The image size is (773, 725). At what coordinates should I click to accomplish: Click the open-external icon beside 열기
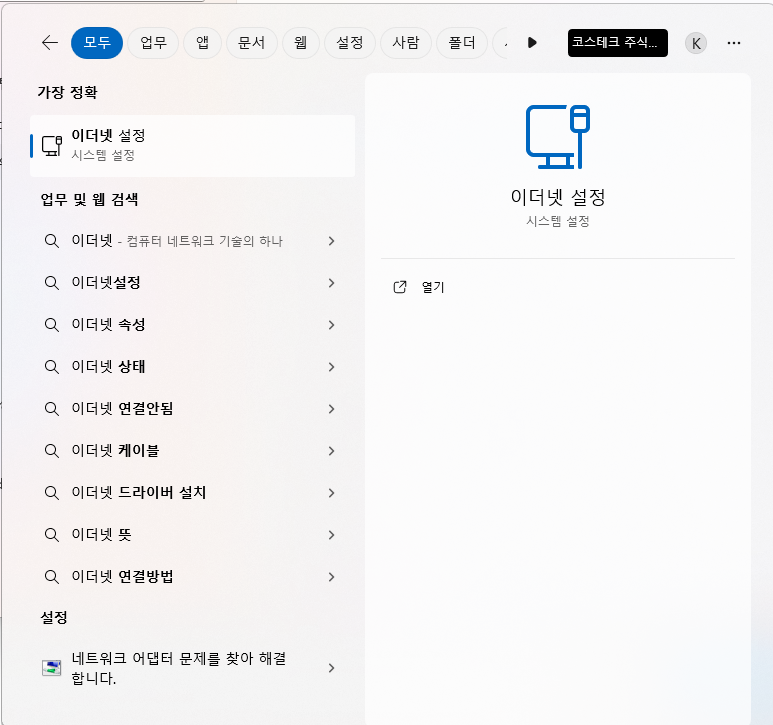click(400, 287)
